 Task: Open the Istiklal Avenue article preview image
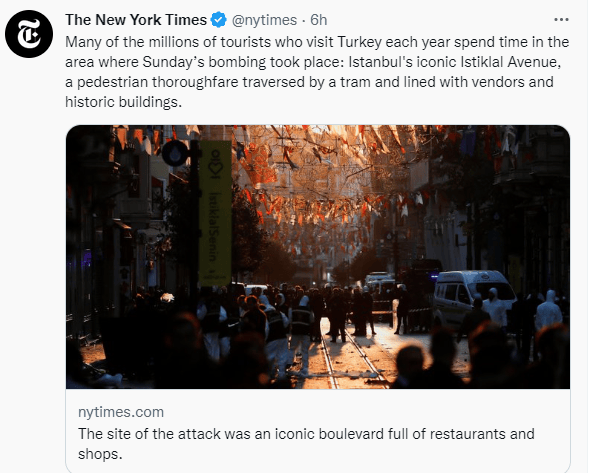pyautogui.click(x=318, y=257)
